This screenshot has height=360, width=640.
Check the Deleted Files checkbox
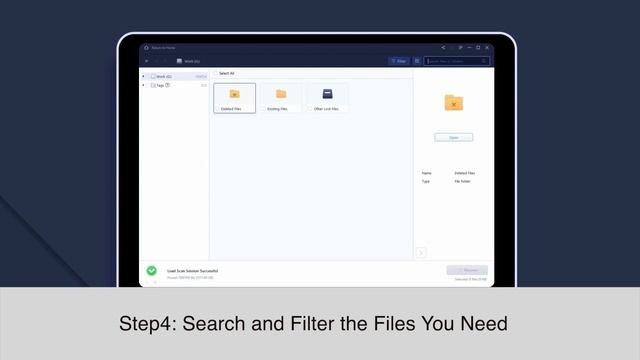click(x=217, y=109)
